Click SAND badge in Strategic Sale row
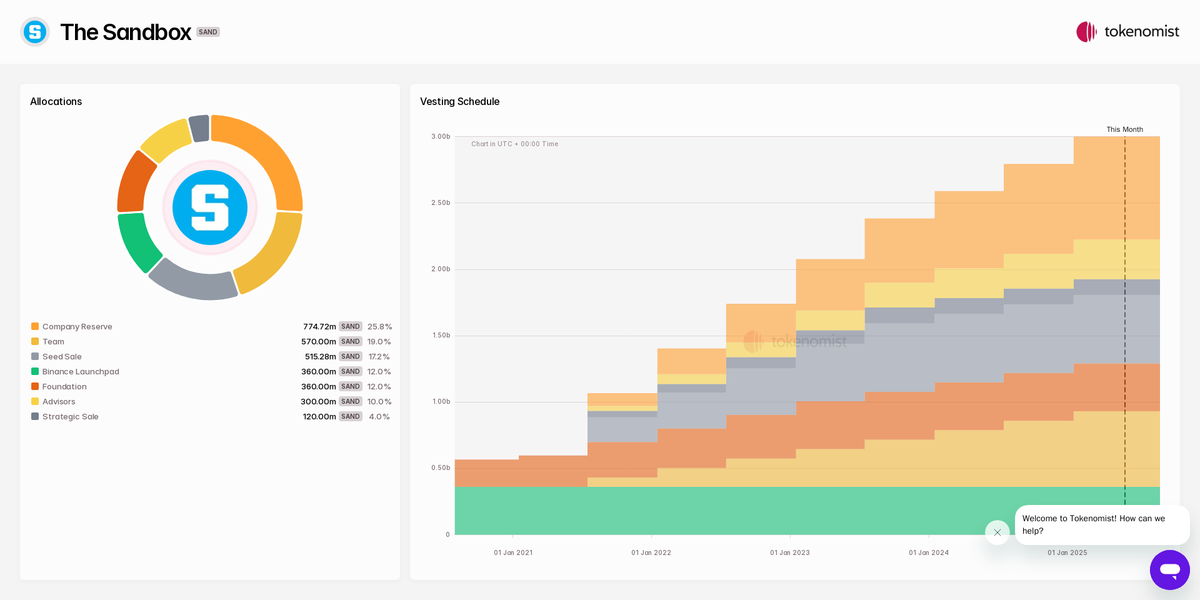 350,416
